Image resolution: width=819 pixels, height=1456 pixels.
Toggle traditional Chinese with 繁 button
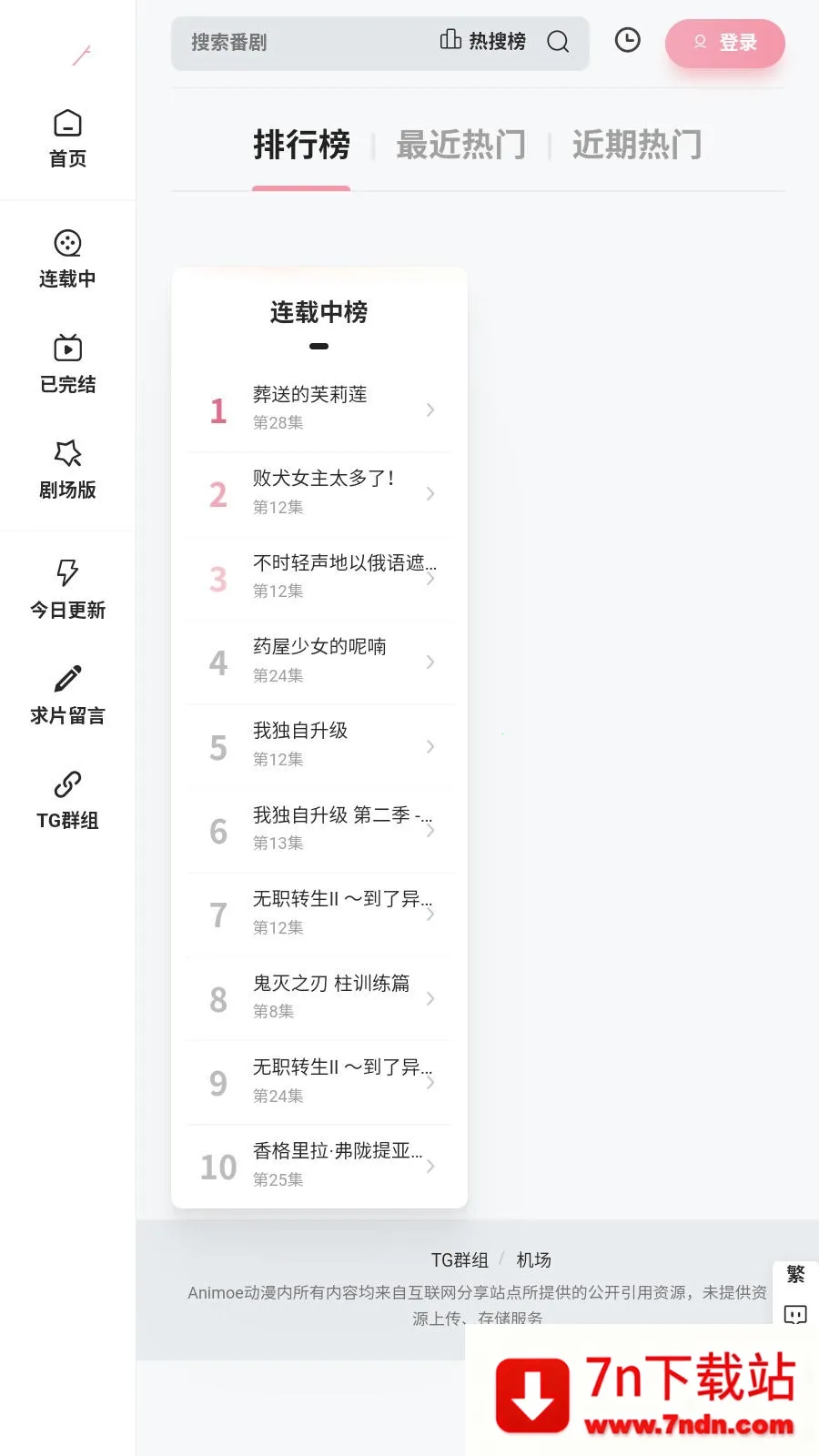click(x=795, y=1274)
